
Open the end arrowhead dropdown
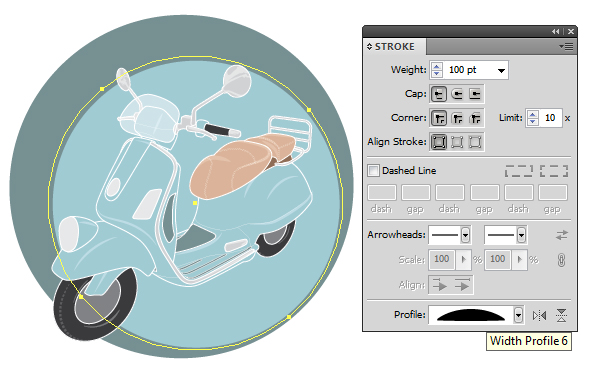[521, 235]
